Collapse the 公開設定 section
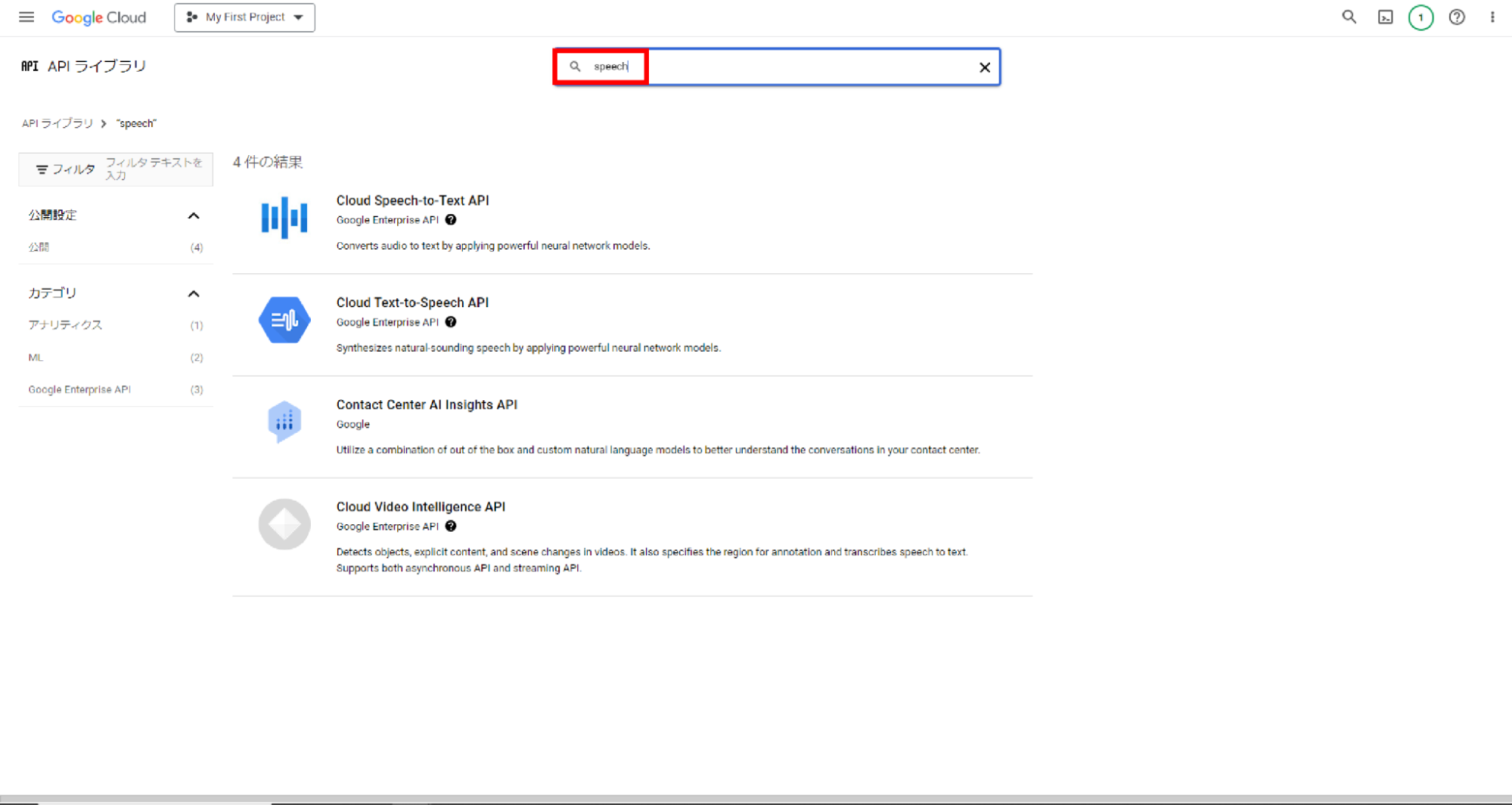This screenshot has width=1512, height=805. tap(194, 216)
